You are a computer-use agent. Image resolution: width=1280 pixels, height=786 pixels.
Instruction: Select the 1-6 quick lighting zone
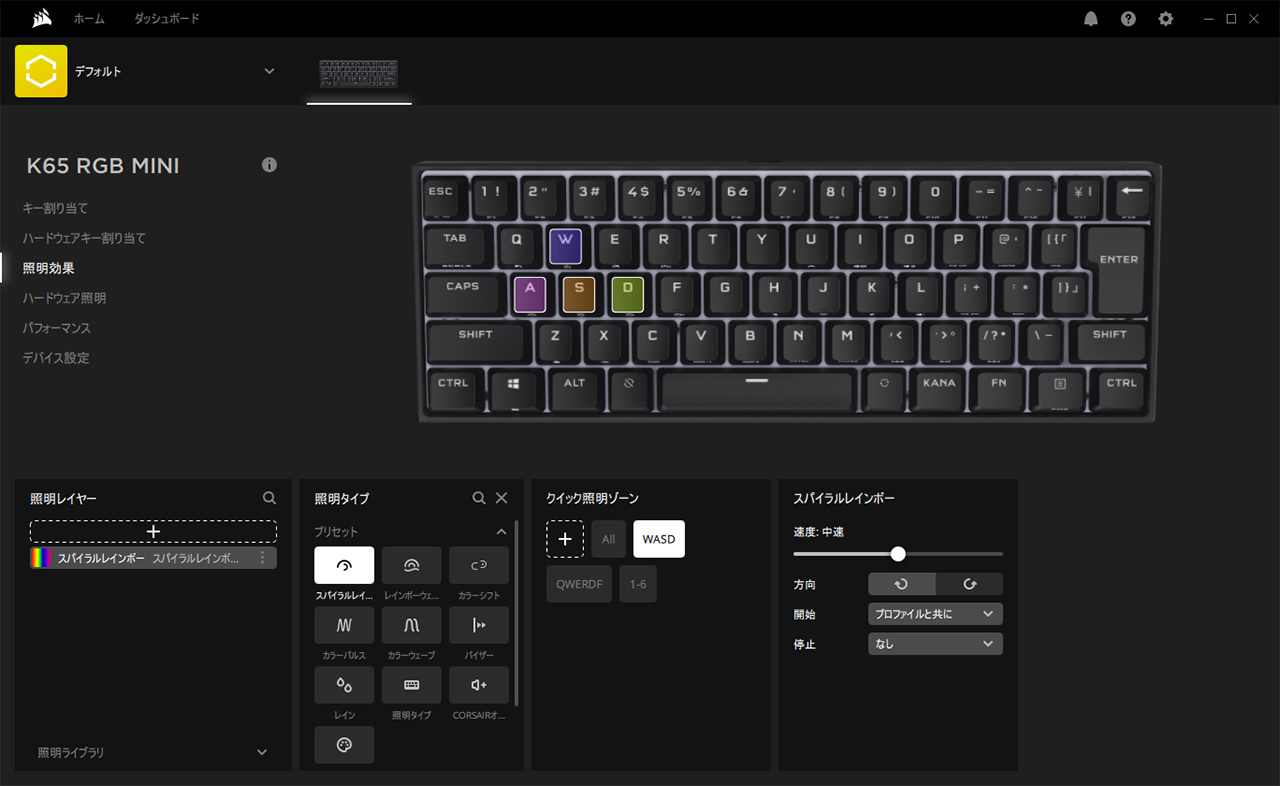[638, 584]
